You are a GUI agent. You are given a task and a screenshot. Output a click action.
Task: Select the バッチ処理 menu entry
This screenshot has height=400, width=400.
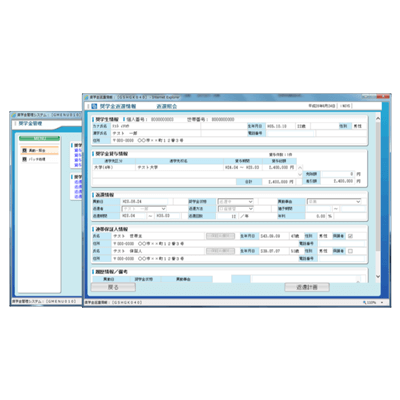[39, 159]
